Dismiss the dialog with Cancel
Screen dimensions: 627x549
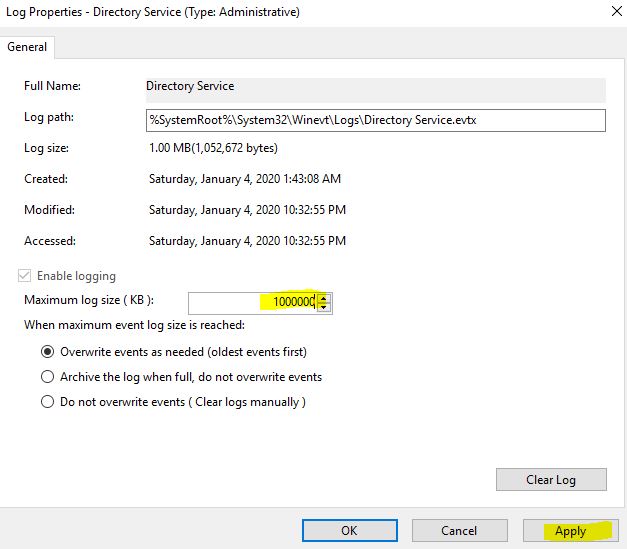(x=459, y=530)
